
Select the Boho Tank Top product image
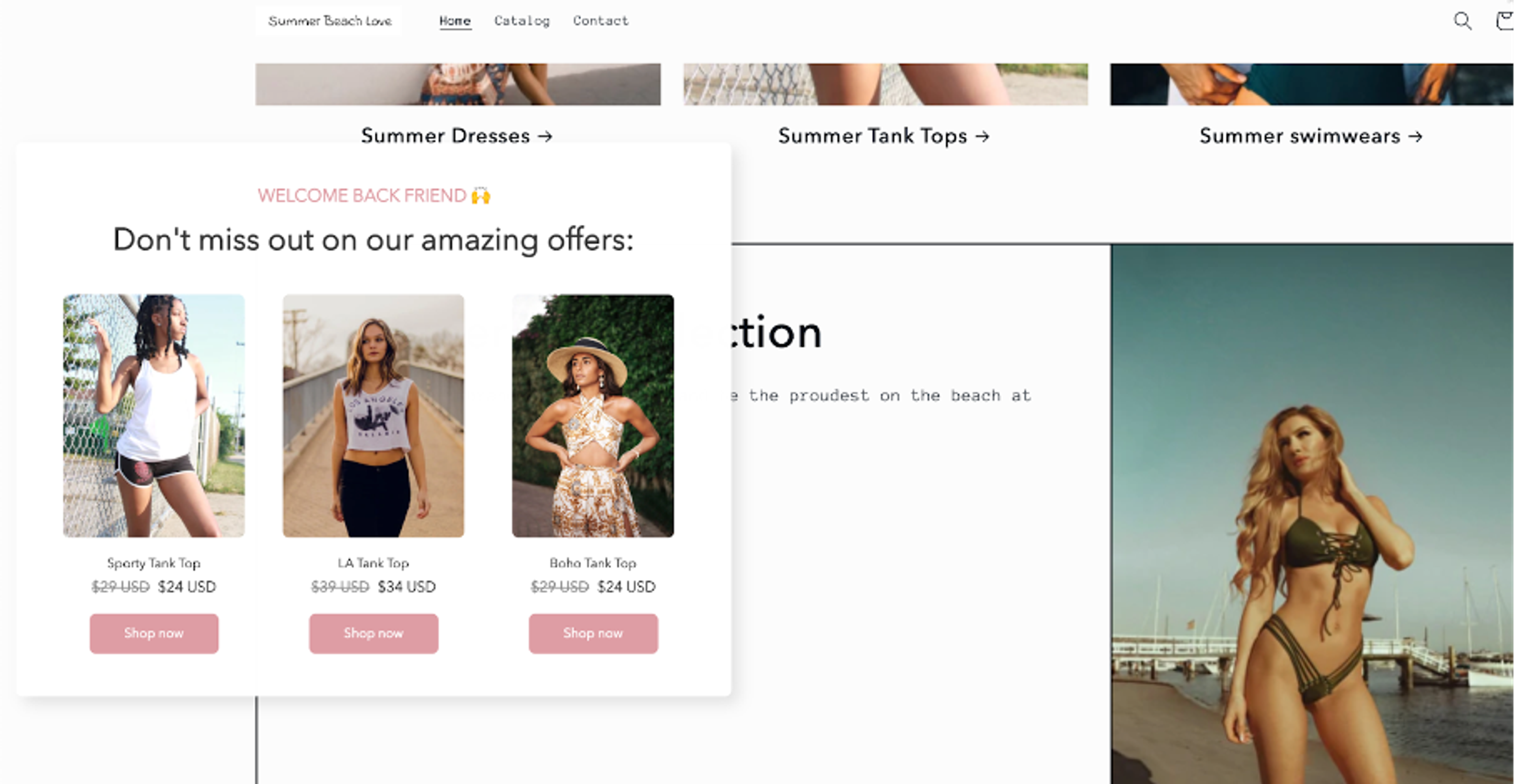pos(593,416)
